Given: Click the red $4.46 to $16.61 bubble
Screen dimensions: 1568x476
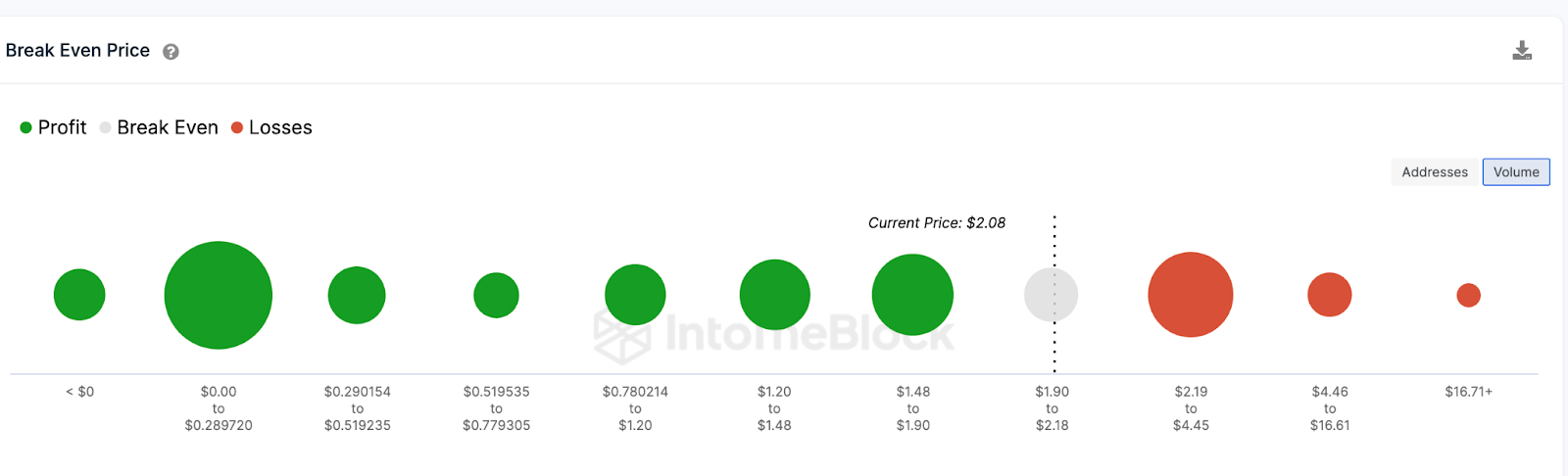Looking at the screenshot, I should (1330, 295).
